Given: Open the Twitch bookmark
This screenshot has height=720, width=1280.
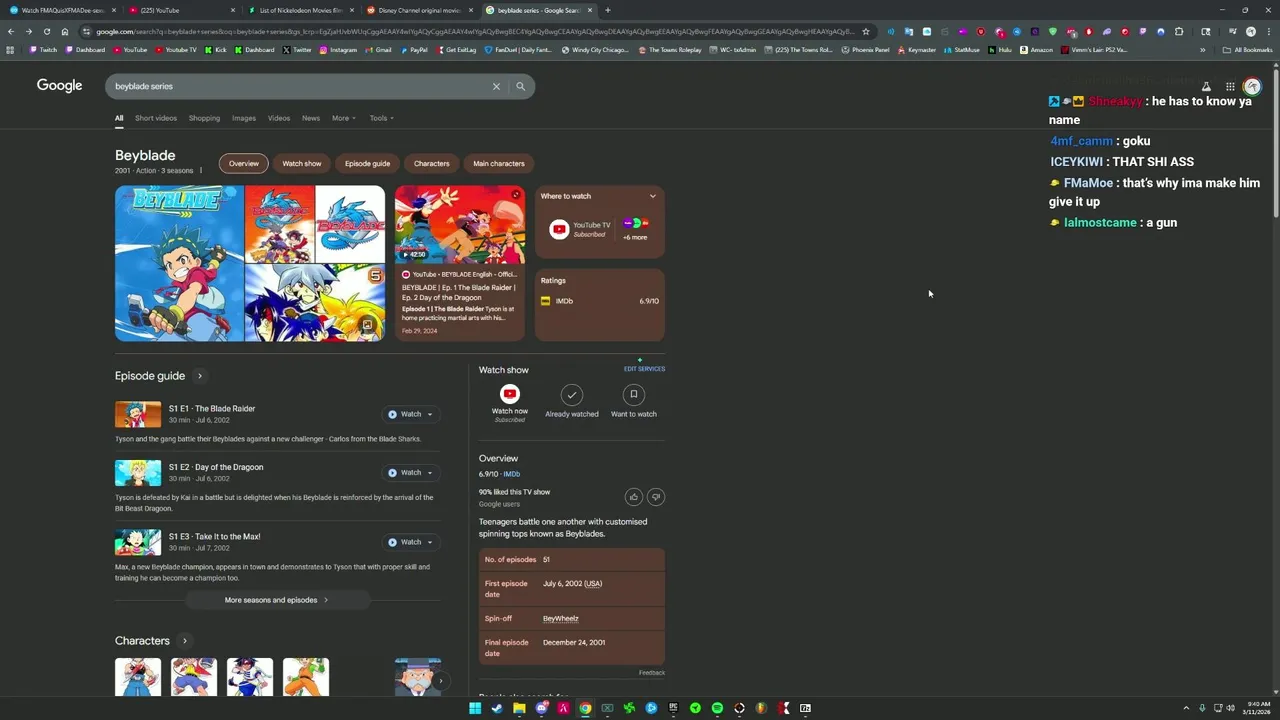Looking at the screenshot, I should pos(44,50).
